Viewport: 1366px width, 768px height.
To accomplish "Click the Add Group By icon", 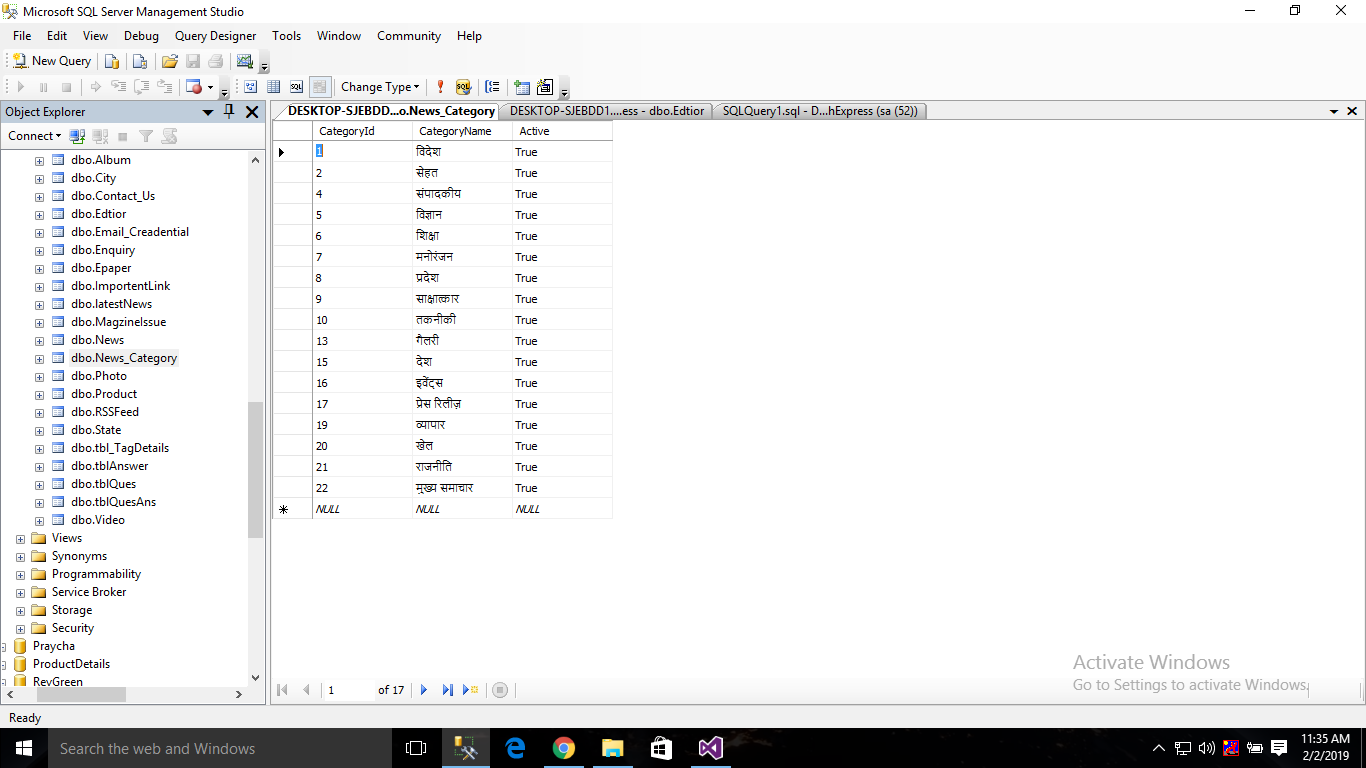I will point(492,87).
